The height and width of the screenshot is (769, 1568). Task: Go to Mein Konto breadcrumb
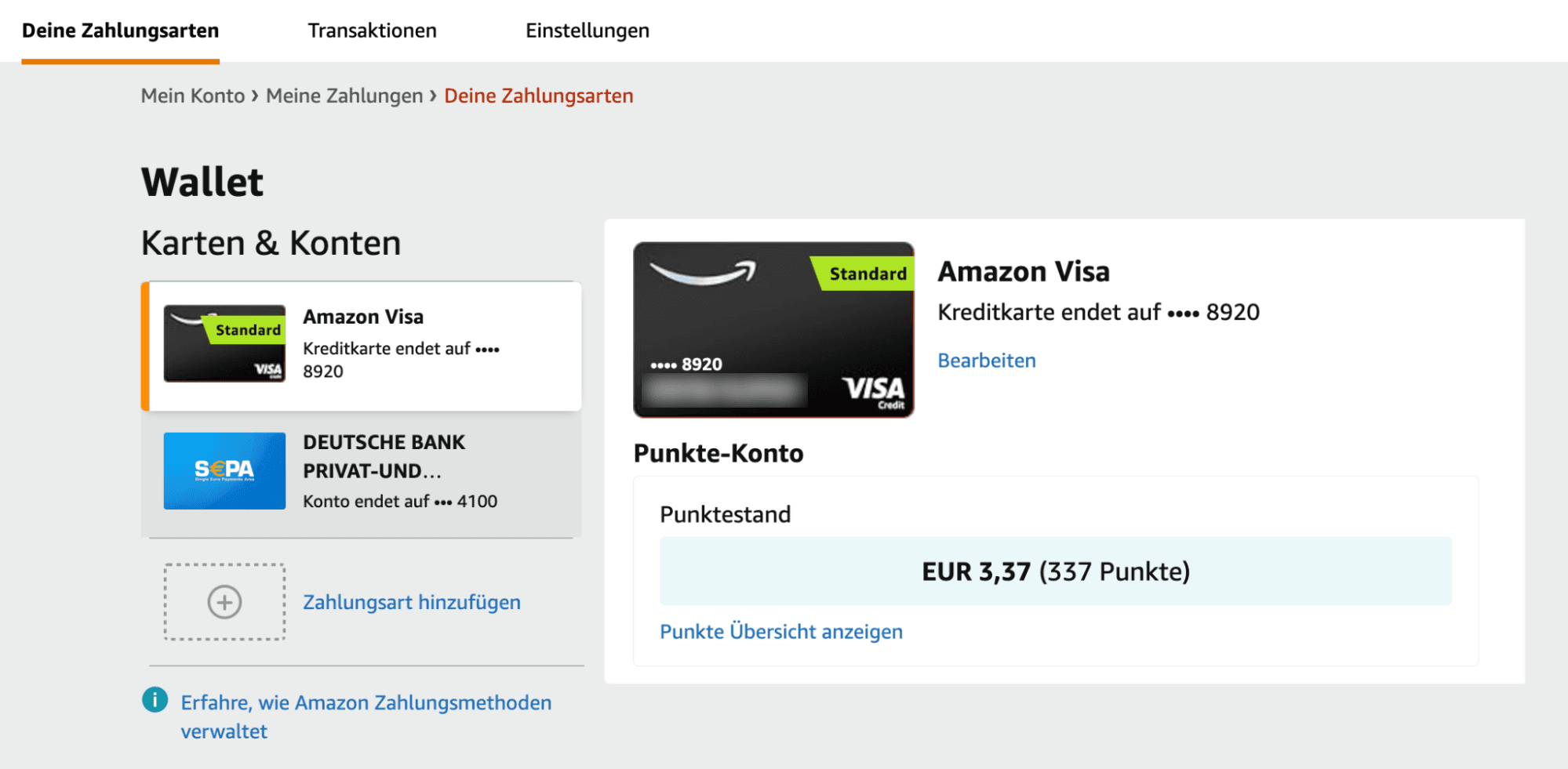pos(192,96)
